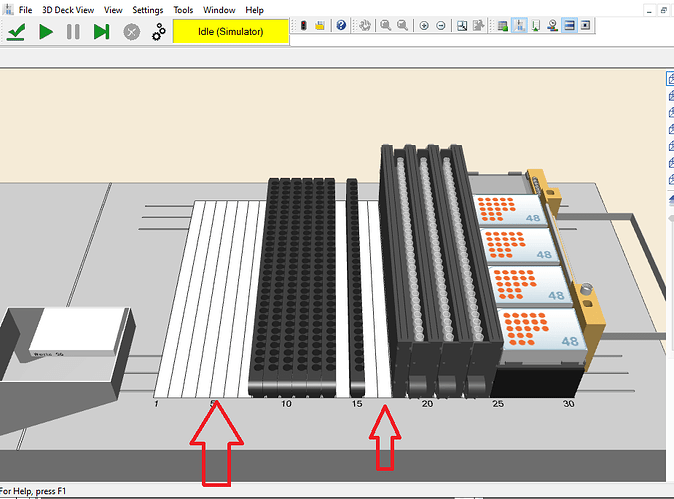674x499 pixels.
Task: Open the Tools menu
Action: point(183,10)
